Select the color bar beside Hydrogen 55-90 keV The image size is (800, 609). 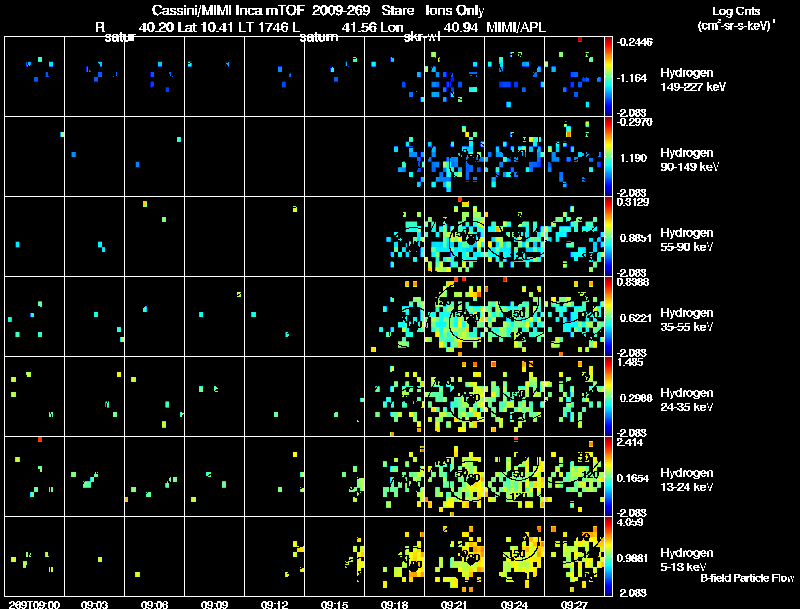608,236
